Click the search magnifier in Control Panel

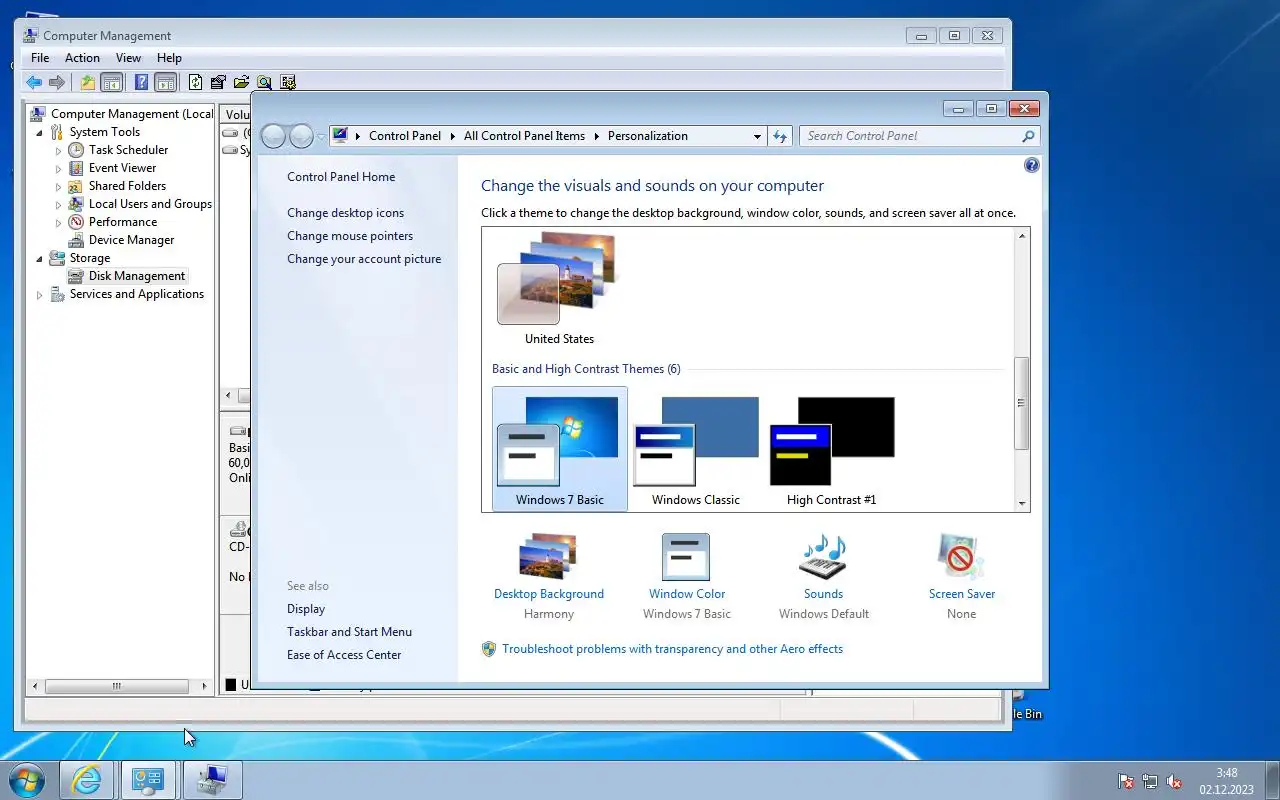(1028, 136)
